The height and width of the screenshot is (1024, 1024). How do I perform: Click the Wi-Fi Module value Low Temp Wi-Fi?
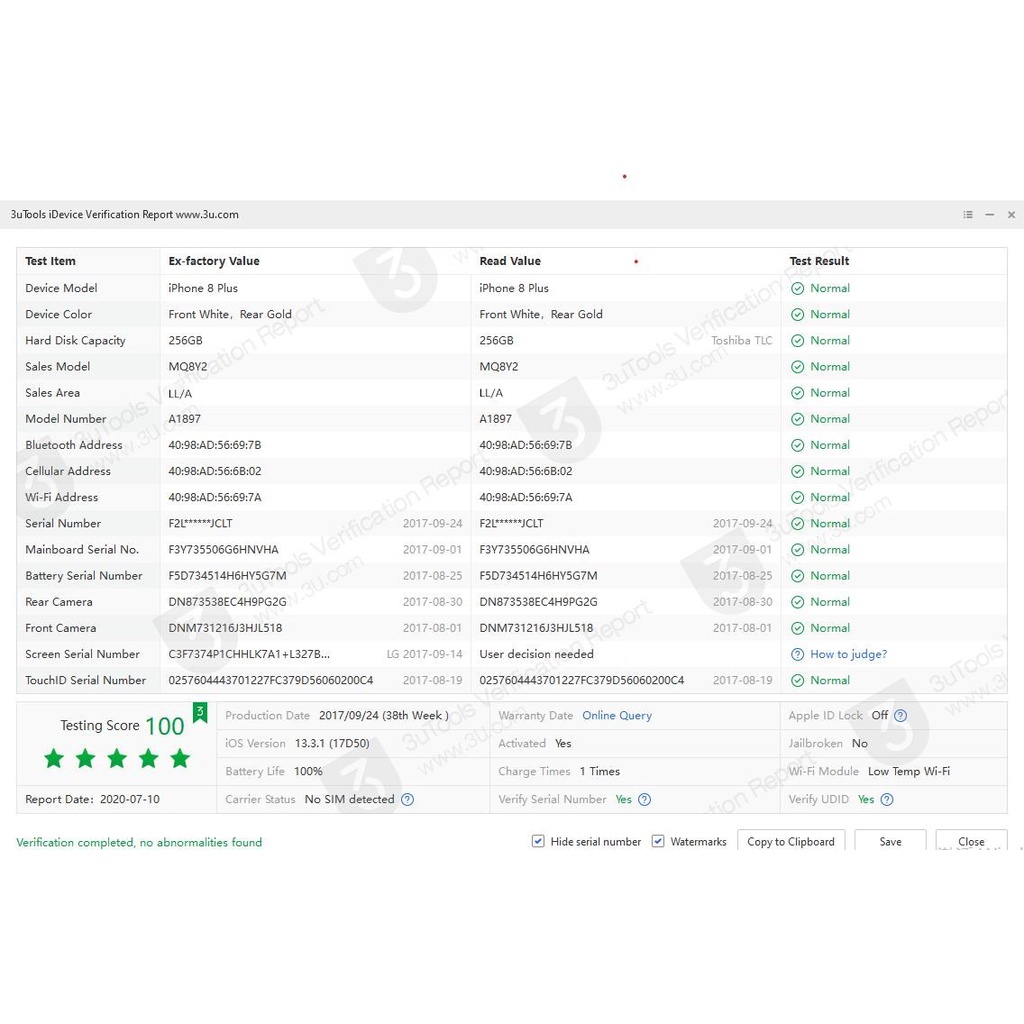[908, 771]
